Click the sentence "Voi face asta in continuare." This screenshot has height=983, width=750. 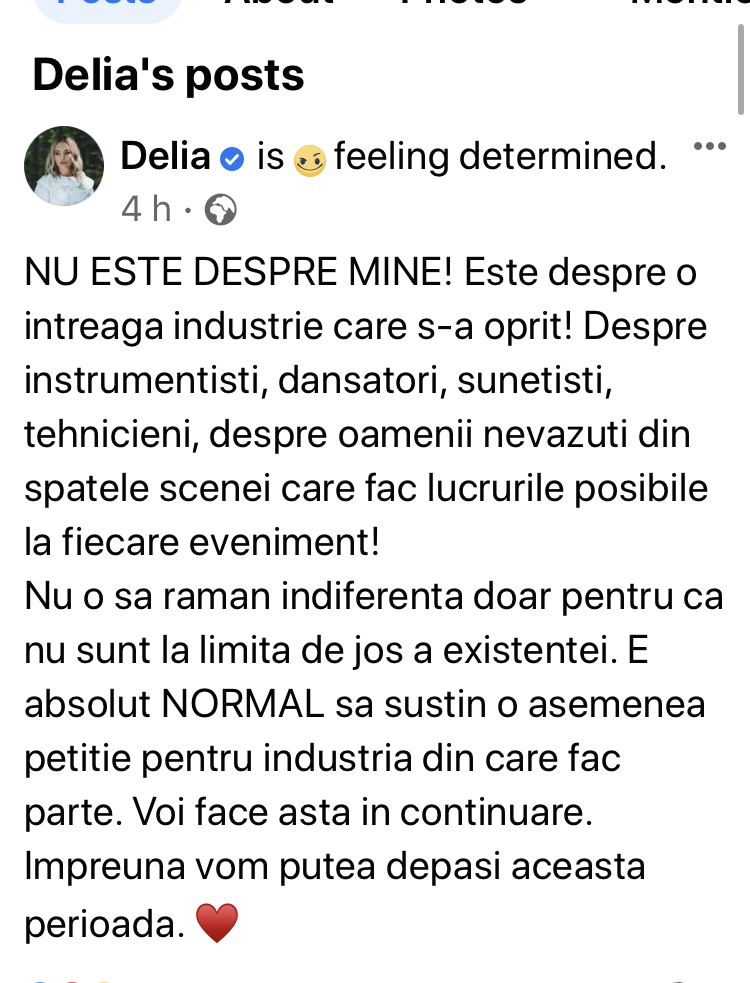(363, 812)
